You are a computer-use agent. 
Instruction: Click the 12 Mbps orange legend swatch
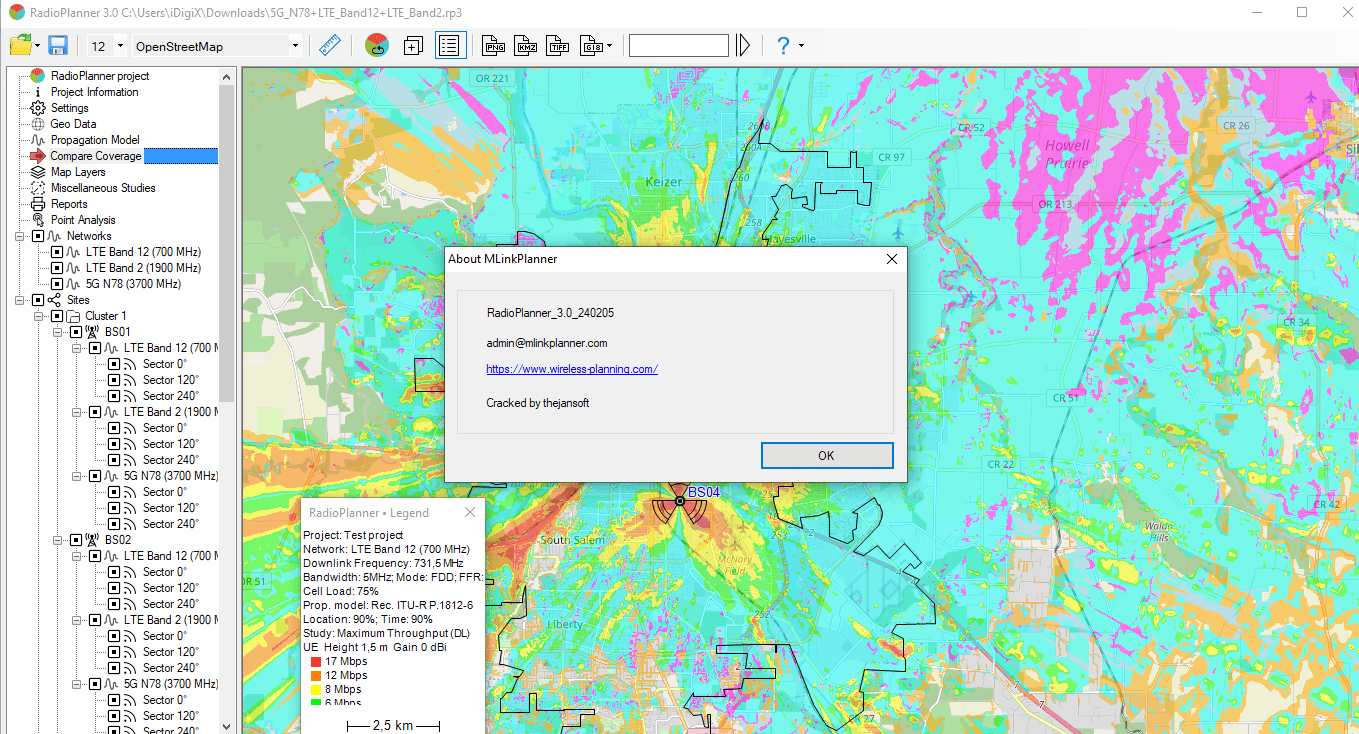pos(315,676)
